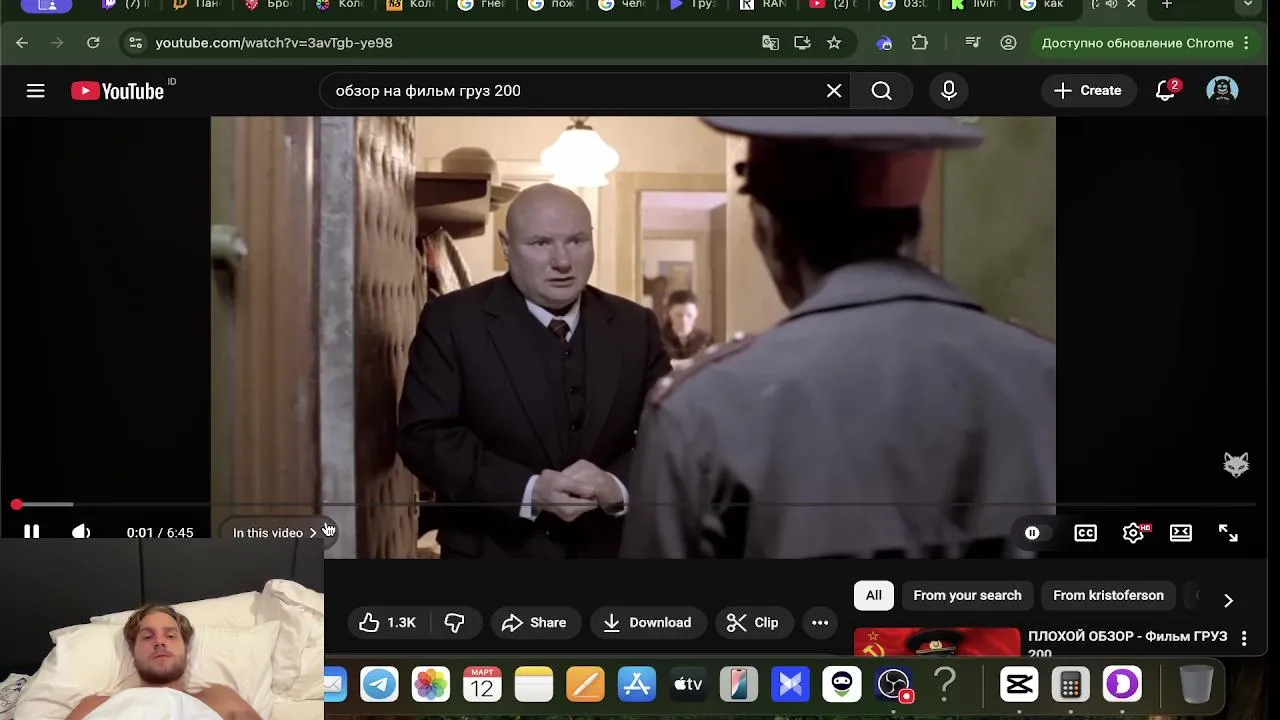Screen dimensions: 1280x720
Task: Enter full screen mode
Action: (x=1228, y=533)
